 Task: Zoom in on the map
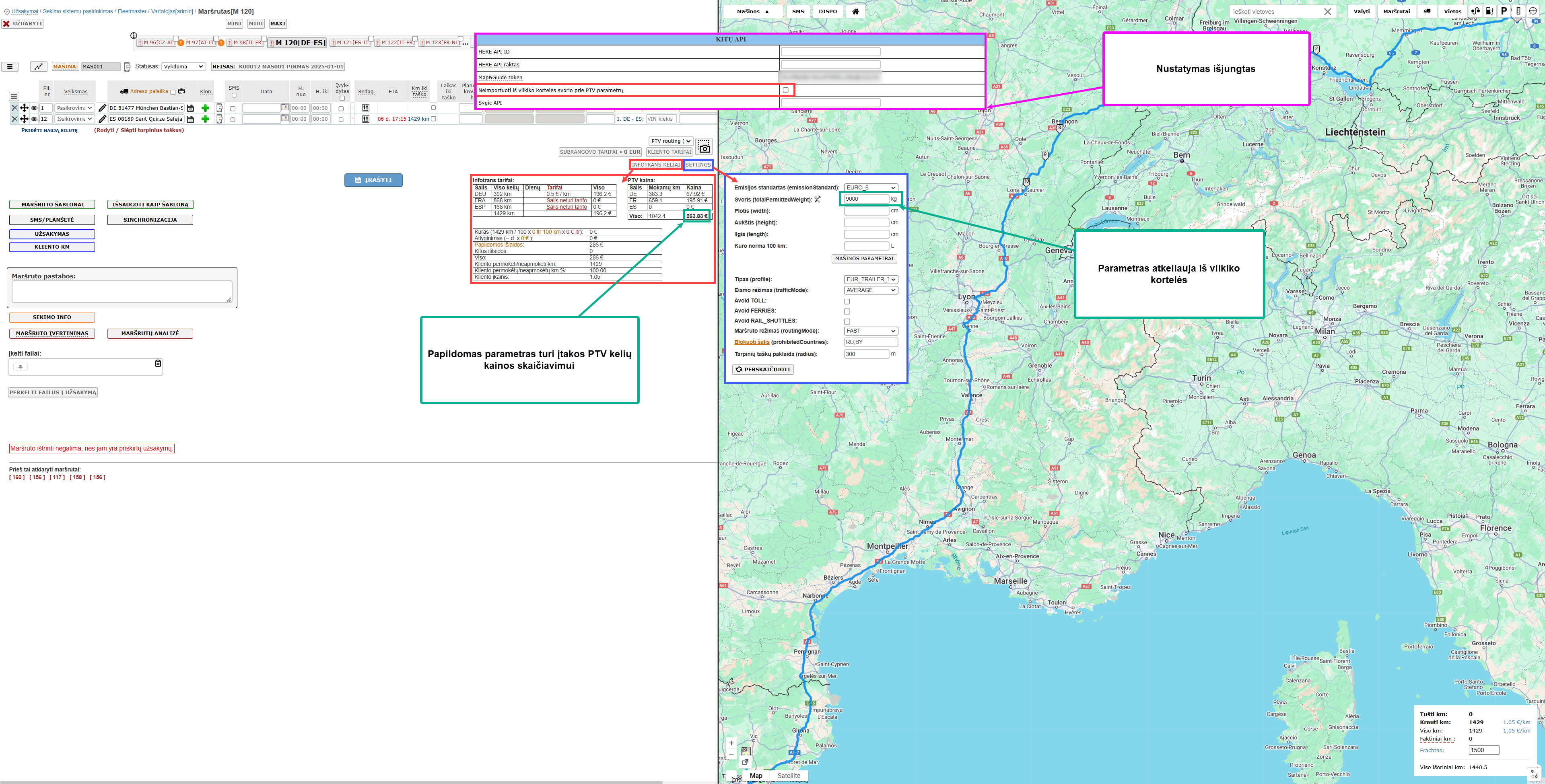[x=731, y=743]
